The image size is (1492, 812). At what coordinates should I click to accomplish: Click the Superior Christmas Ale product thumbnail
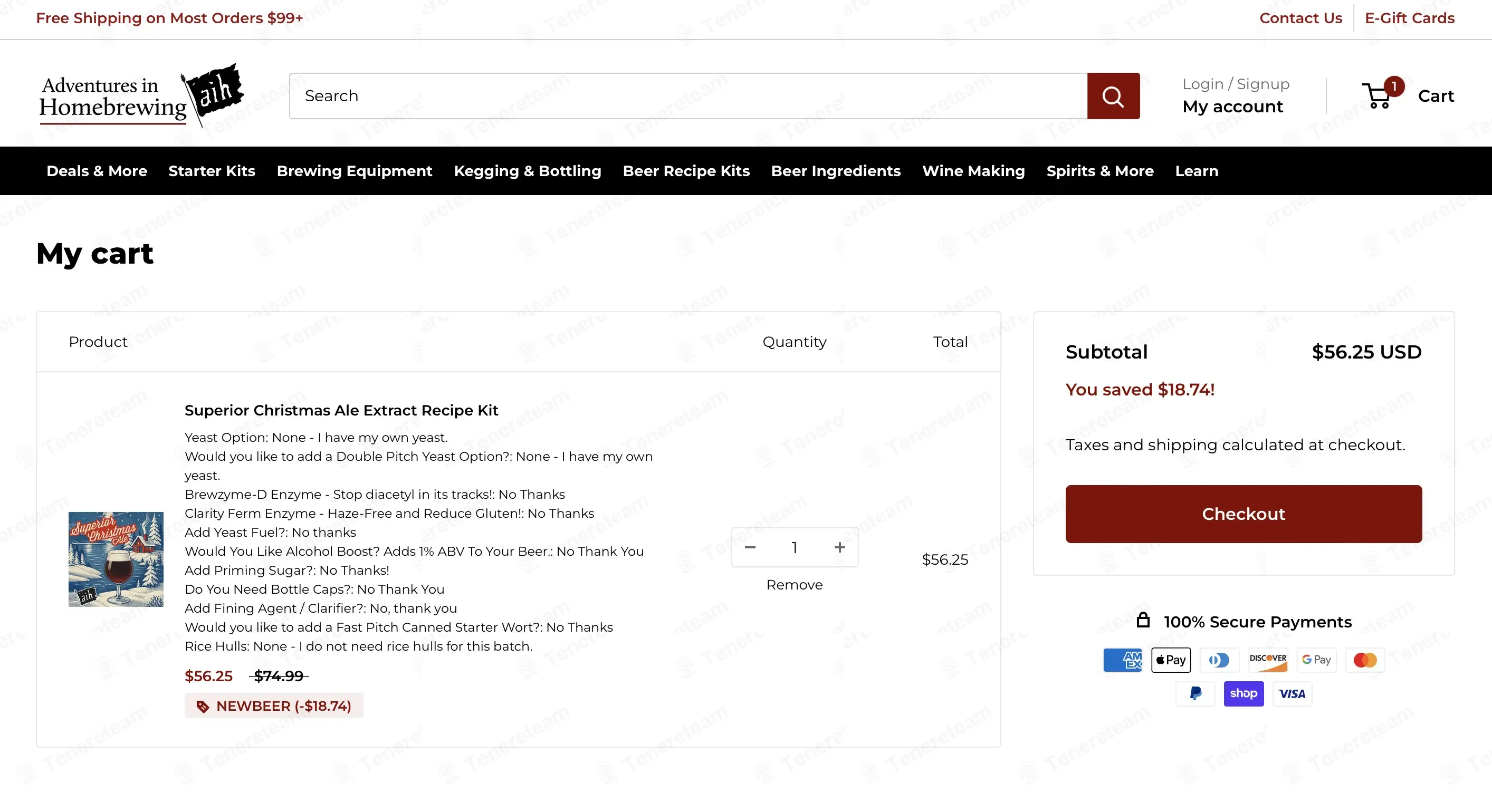click(116, 559)
